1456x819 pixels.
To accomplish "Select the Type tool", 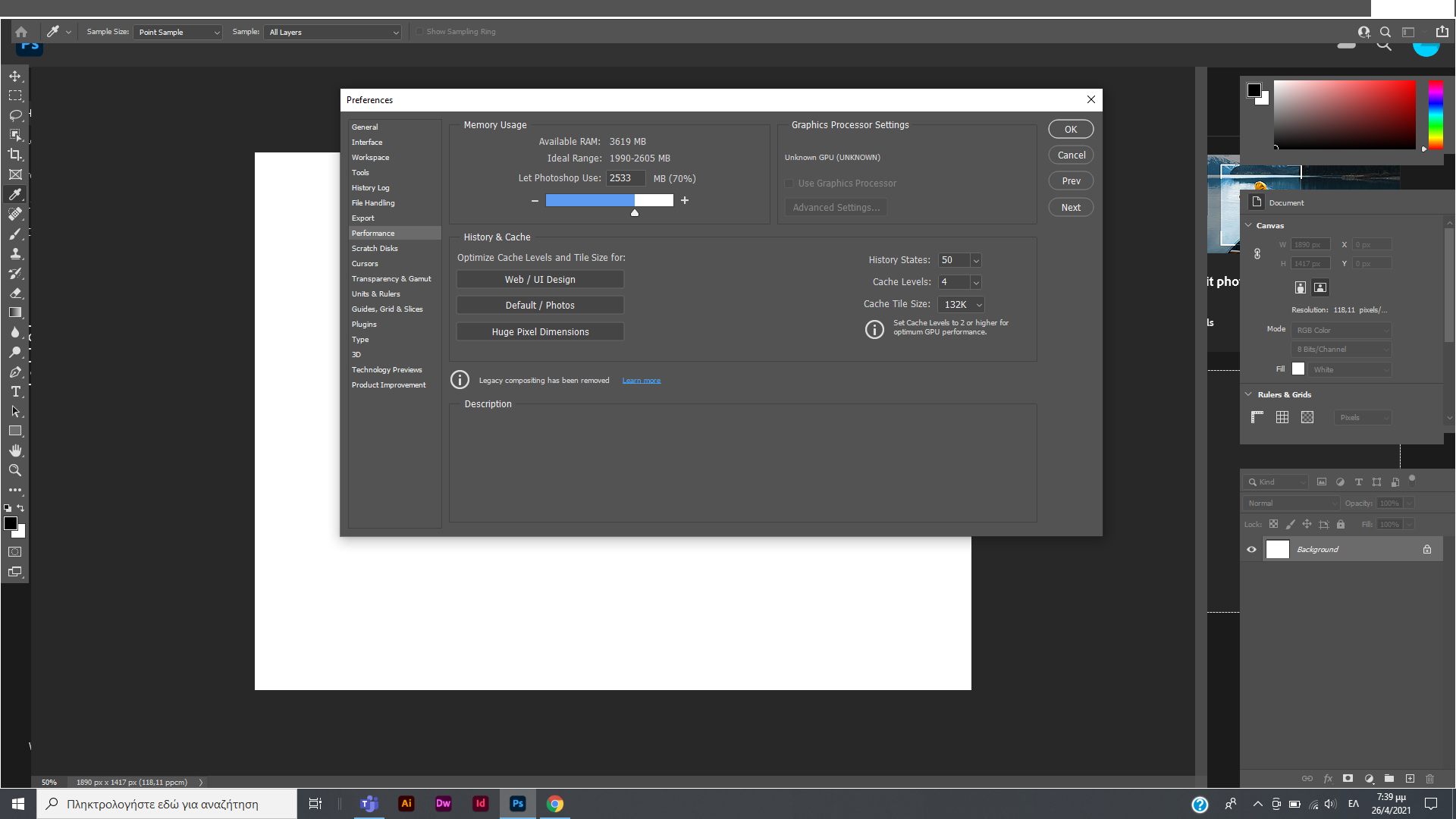I will pyautogui.click(x=15, y=392).
